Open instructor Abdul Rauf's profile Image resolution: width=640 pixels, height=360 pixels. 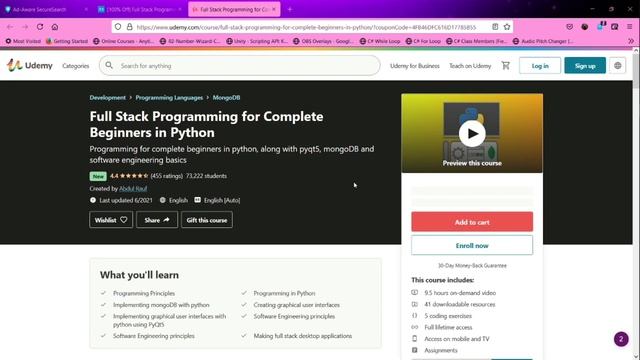(x=133, y=189)
